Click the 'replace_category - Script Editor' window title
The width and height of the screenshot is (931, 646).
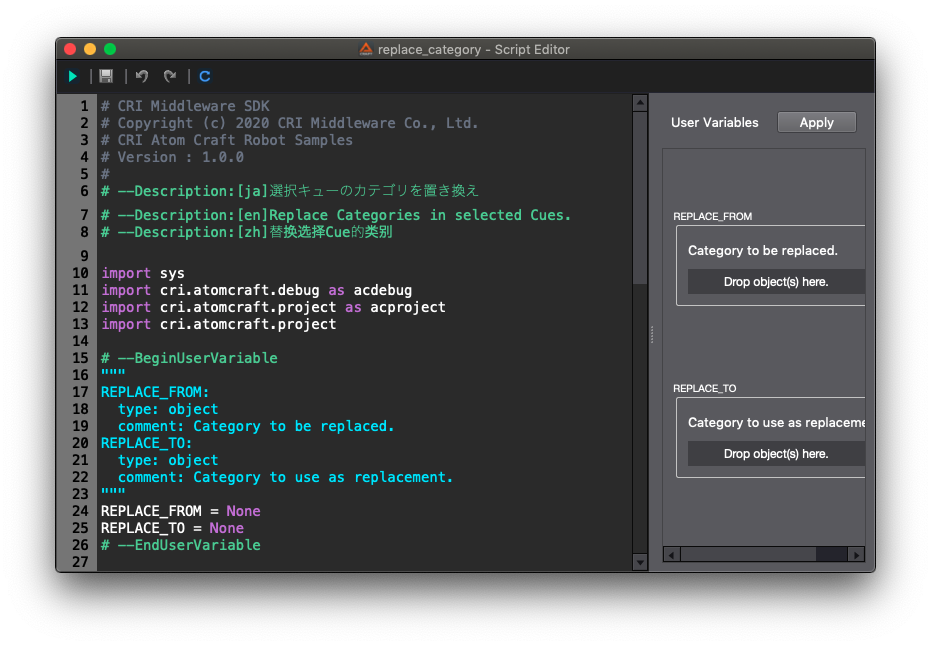pos(474,49)
